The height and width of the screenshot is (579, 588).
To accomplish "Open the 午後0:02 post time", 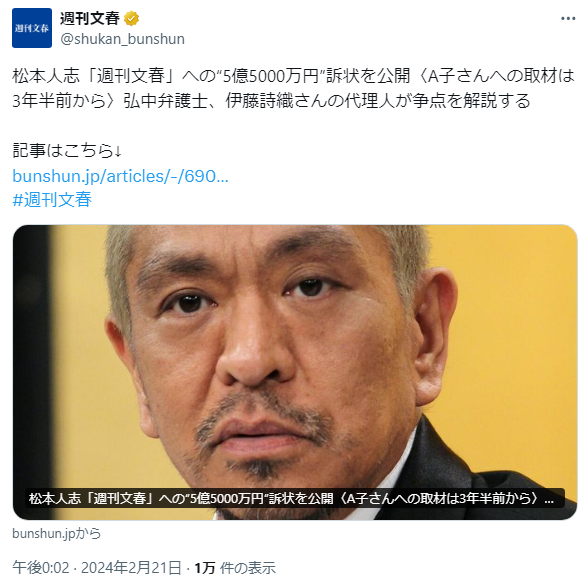I will pyautogui.click(x=41, y=568).
